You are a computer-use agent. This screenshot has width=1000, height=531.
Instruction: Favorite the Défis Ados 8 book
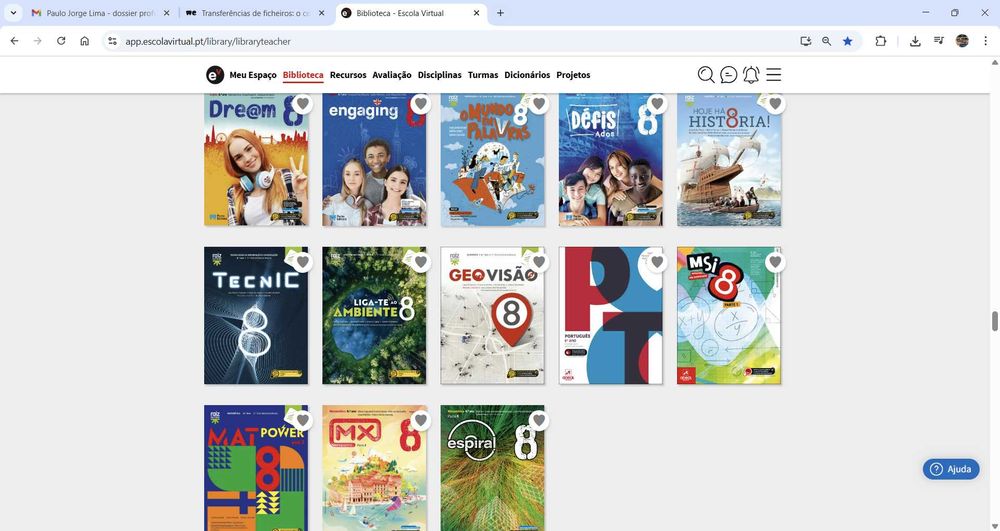click(x=657, y=103)
